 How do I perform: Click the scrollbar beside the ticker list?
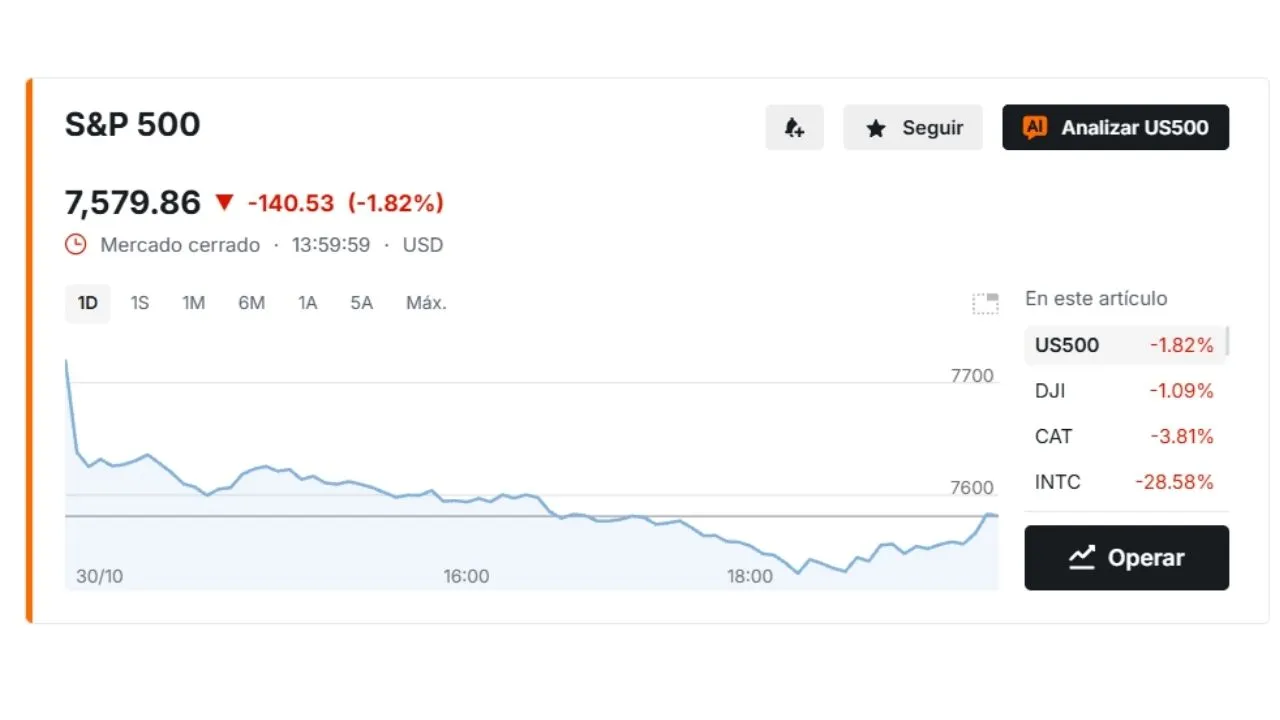point(1227,341)
